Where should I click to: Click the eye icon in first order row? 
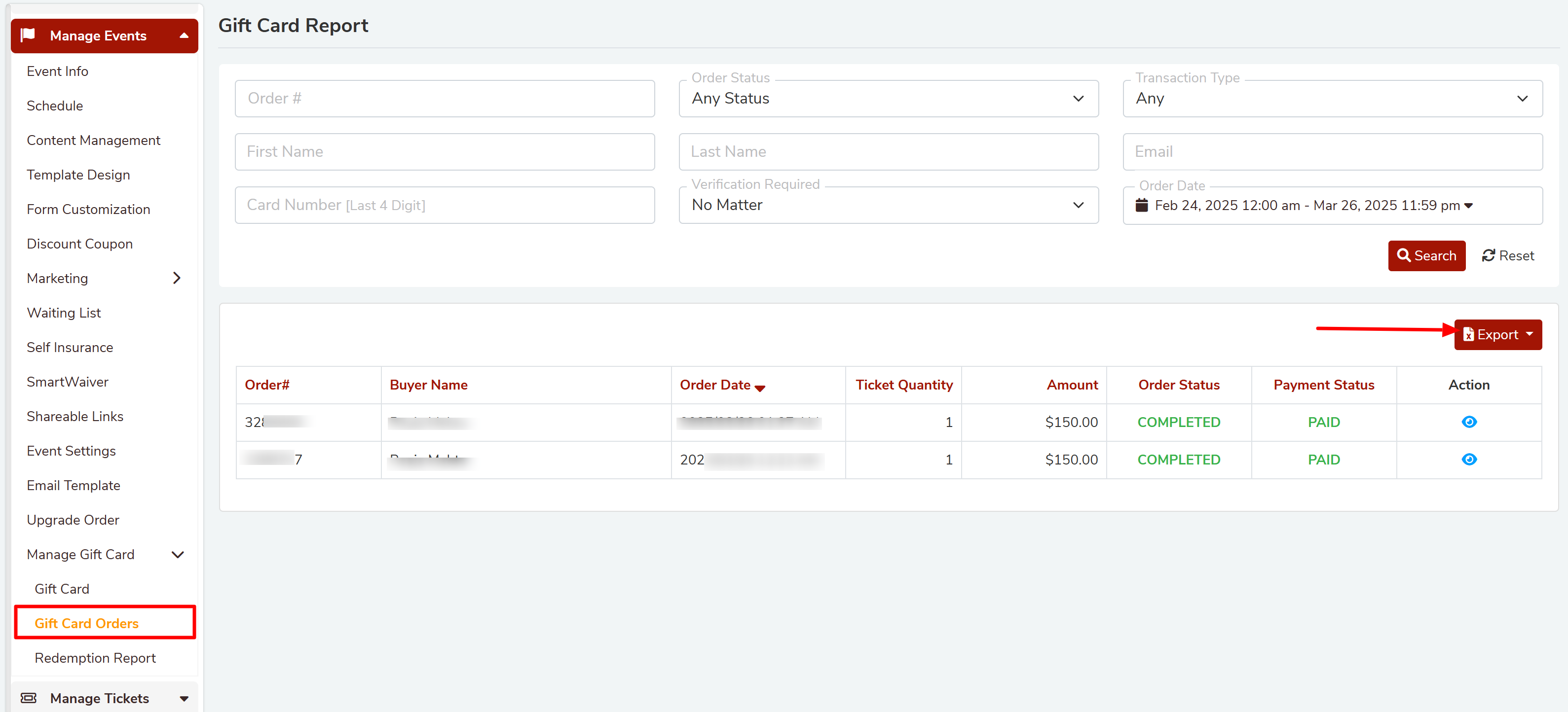point(1468,422)
